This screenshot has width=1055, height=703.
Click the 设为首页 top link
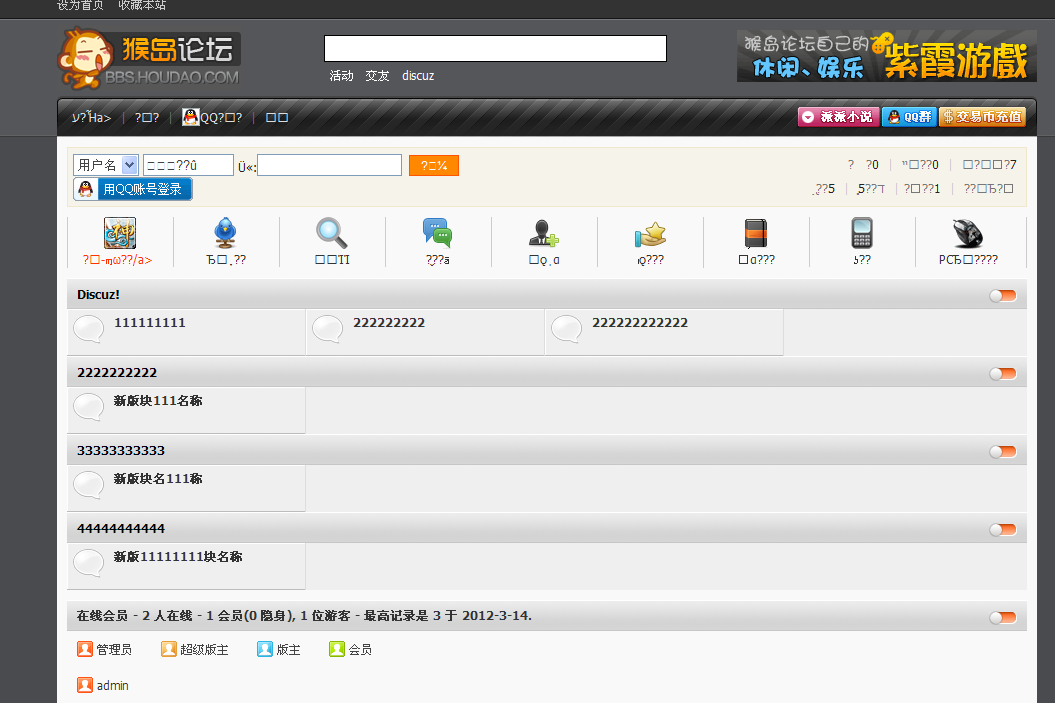[80, 5]
